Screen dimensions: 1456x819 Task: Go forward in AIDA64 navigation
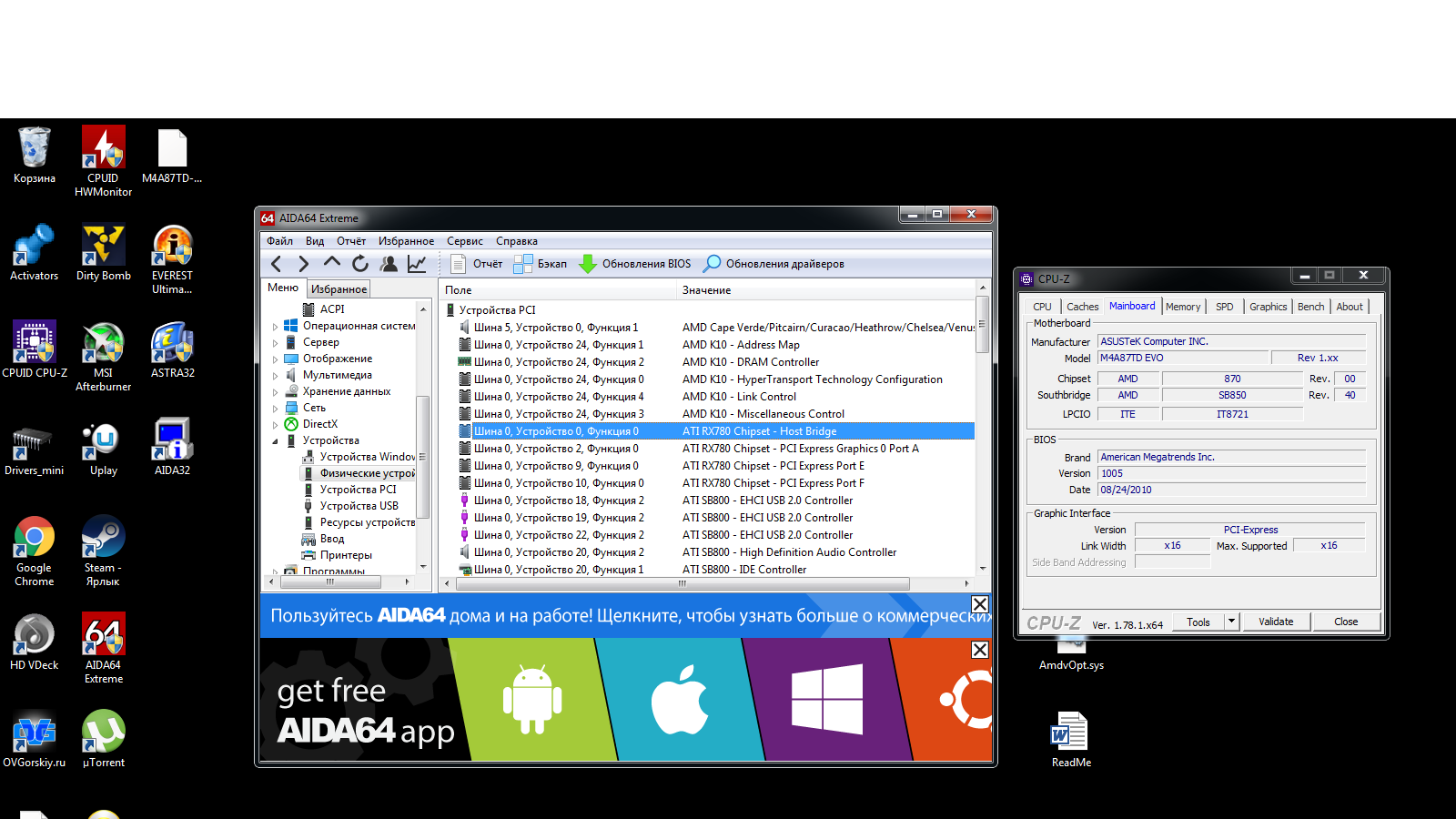(x=304, y=264)
